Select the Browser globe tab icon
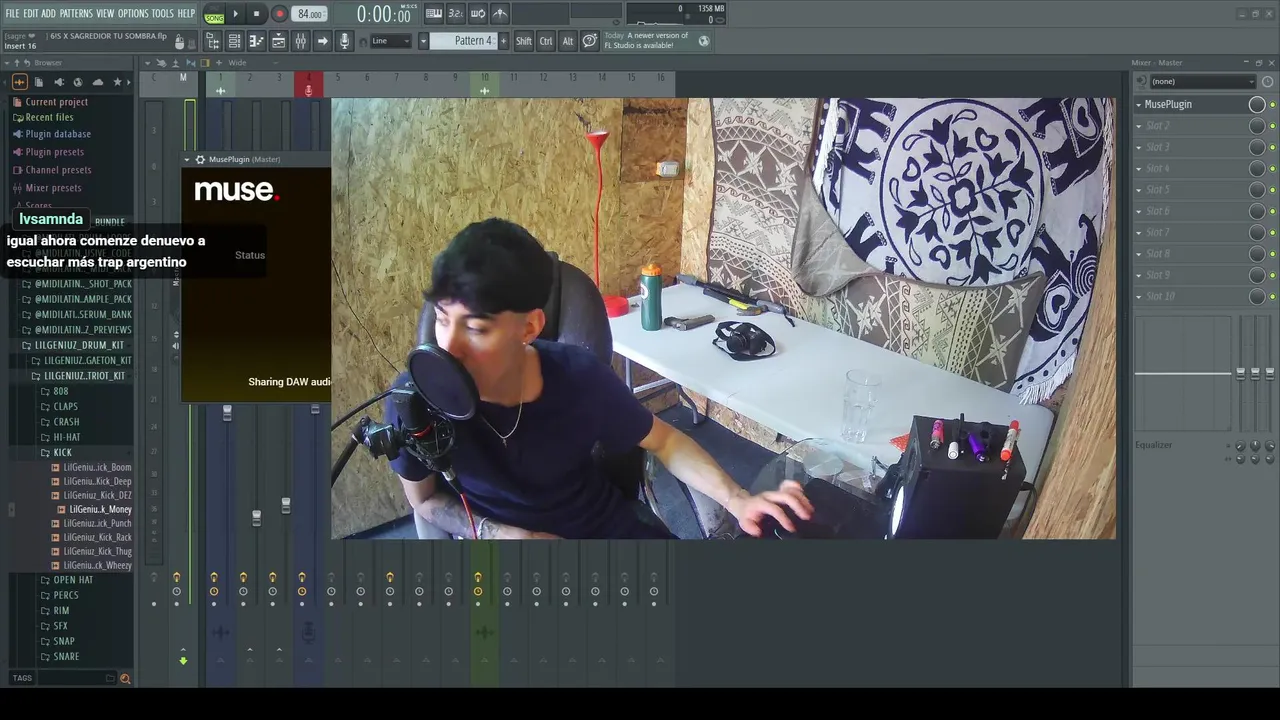 [78, 82]
